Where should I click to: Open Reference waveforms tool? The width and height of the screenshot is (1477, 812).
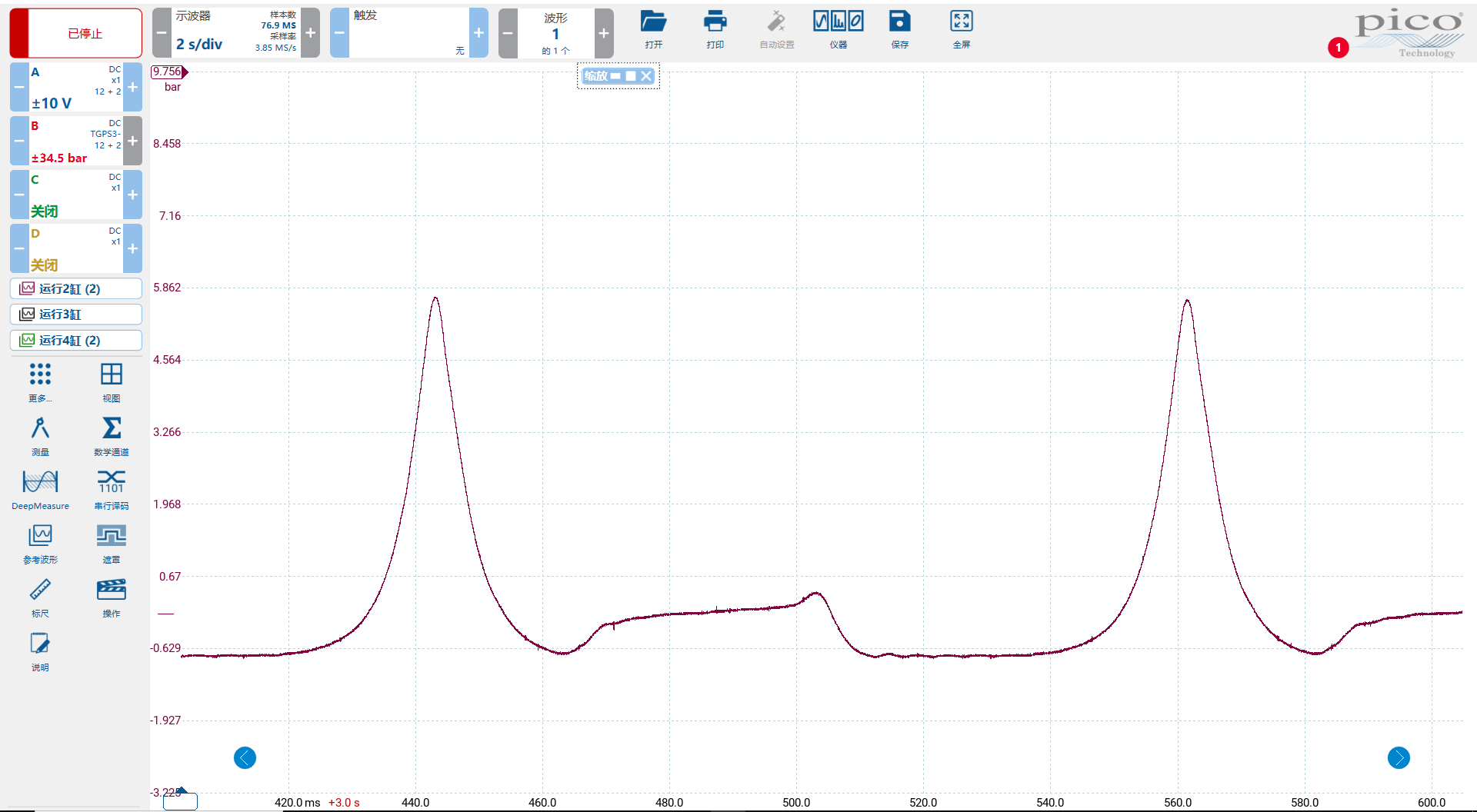click(40, 543)
